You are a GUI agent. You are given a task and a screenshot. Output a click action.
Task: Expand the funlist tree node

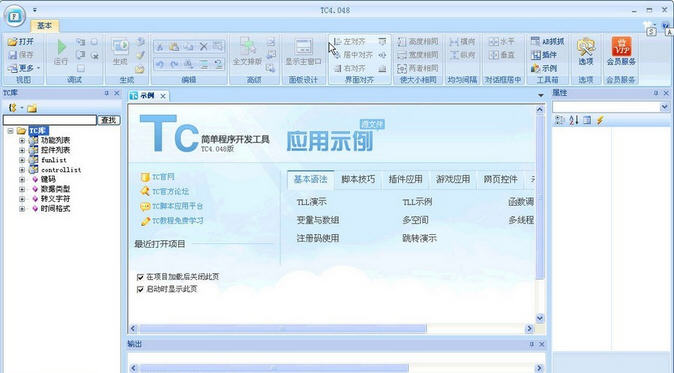tap(22, 160)
